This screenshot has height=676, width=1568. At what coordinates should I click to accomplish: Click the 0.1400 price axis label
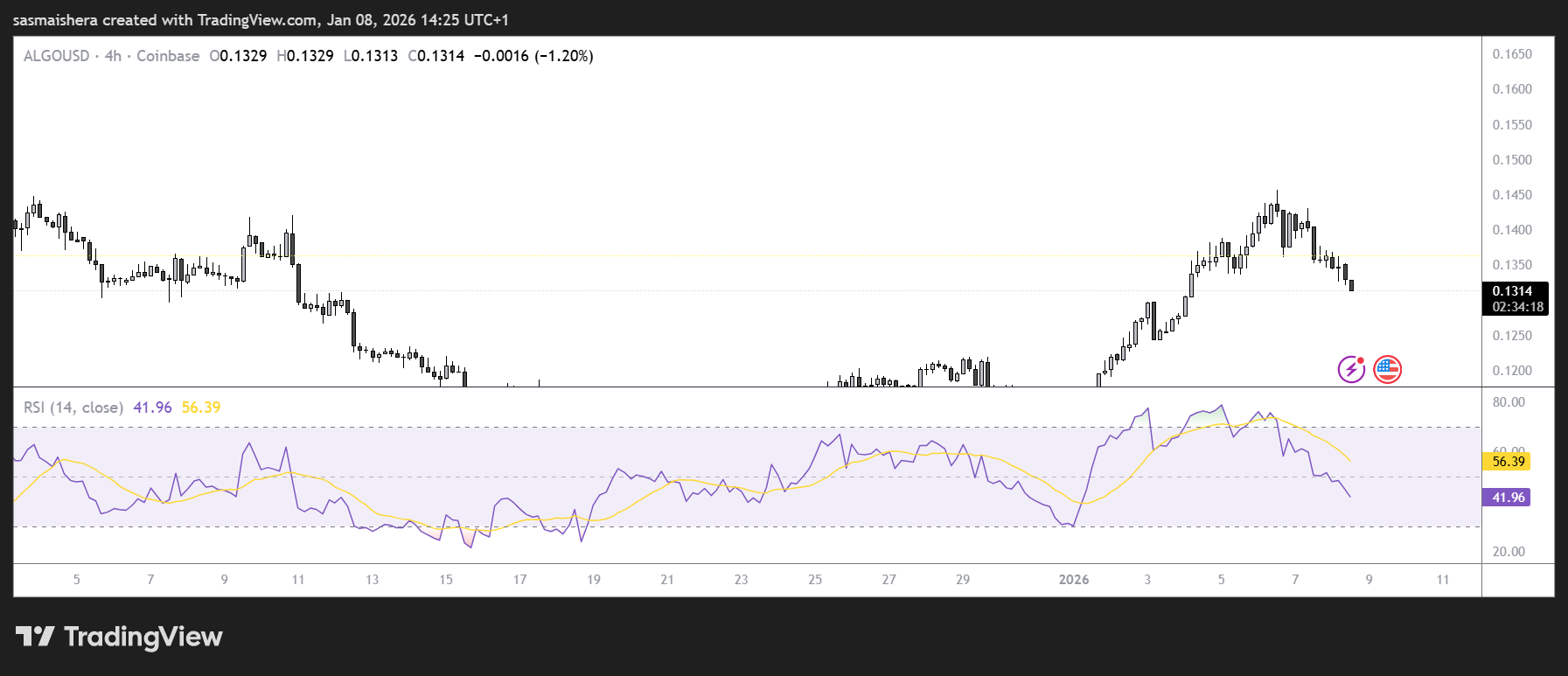point(1512,230)
